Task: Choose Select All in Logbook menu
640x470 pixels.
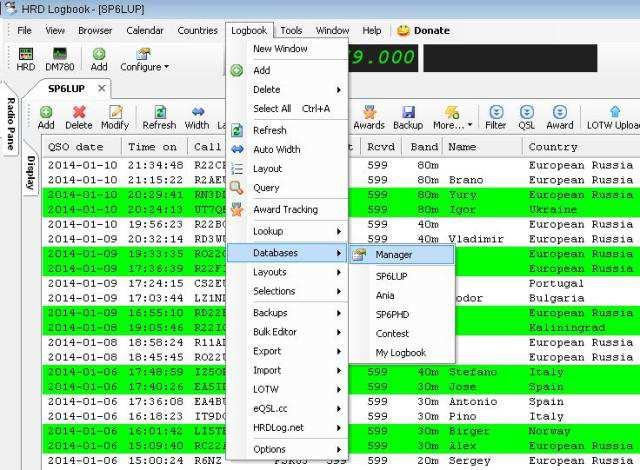Action: [287, 109]
